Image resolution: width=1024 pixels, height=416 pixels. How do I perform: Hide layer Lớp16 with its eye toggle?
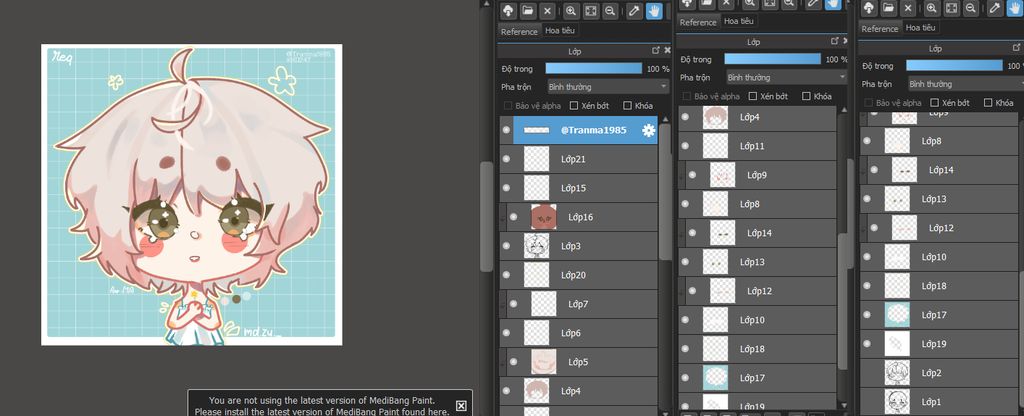[513, 217]
